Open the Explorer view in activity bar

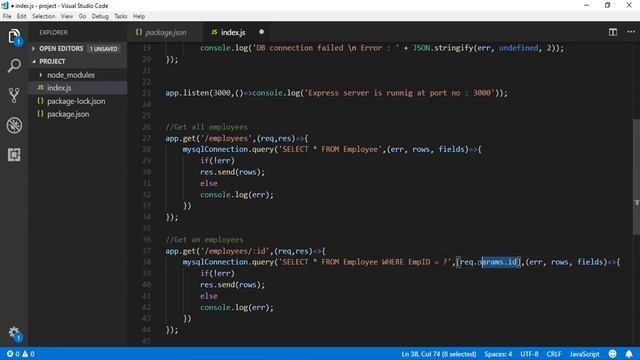(14, 37)
